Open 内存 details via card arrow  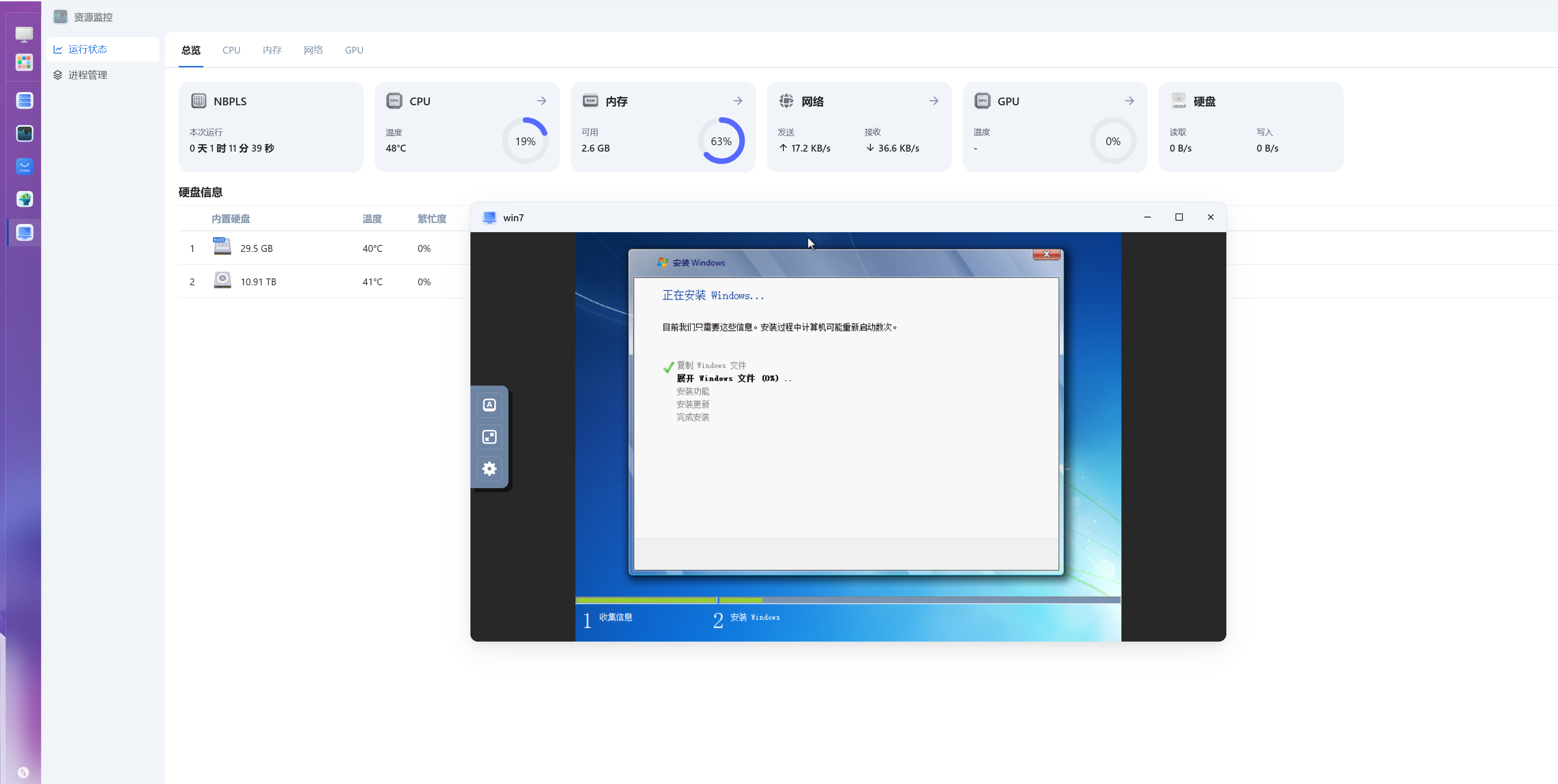coord(738,101)
